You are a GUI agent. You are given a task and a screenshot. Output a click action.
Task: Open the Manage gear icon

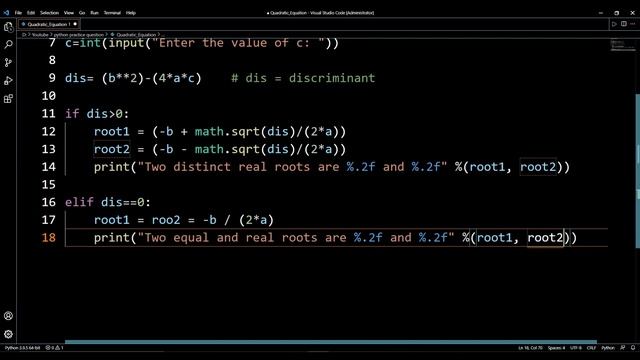(x=8, y=334)
